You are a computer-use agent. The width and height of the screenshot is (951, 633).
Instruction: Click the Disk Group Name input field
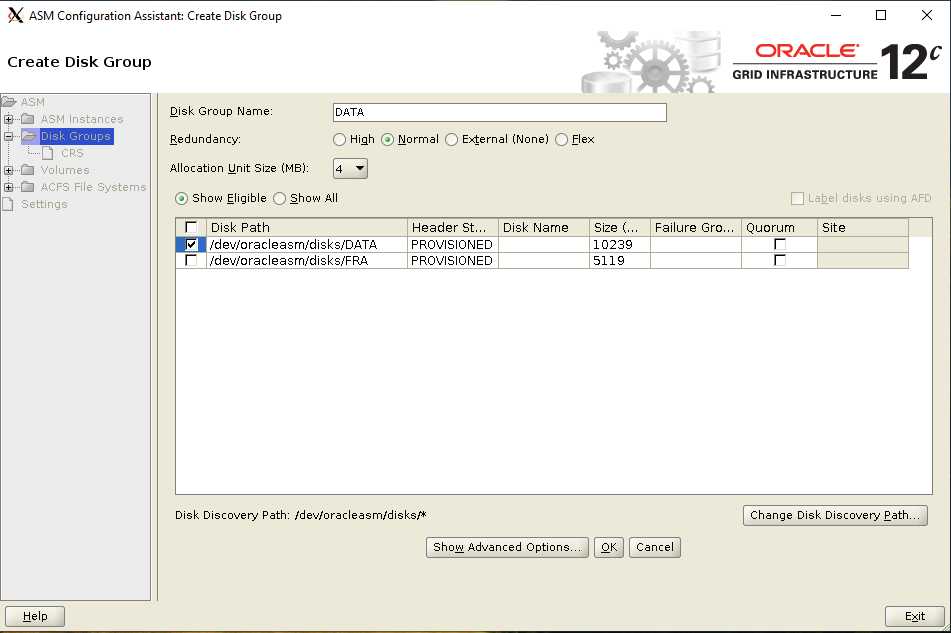tap(500, 112)
